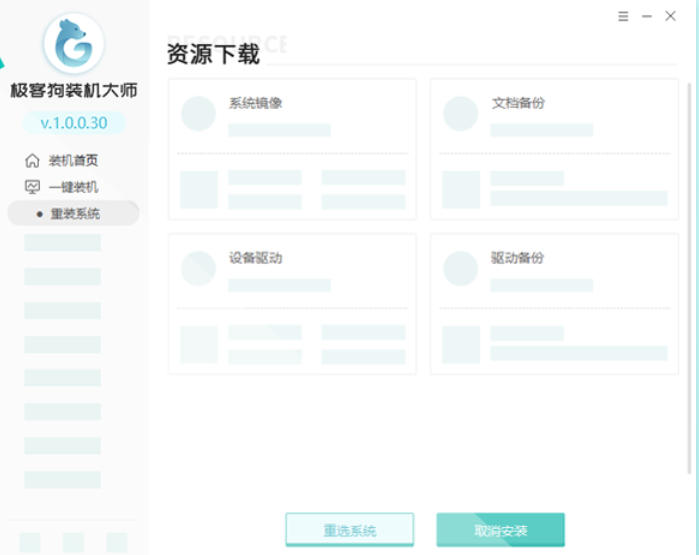Click the version label v.1.0.0.30
The width and height of the screenshot is (699, 555).
click(74, 123)
